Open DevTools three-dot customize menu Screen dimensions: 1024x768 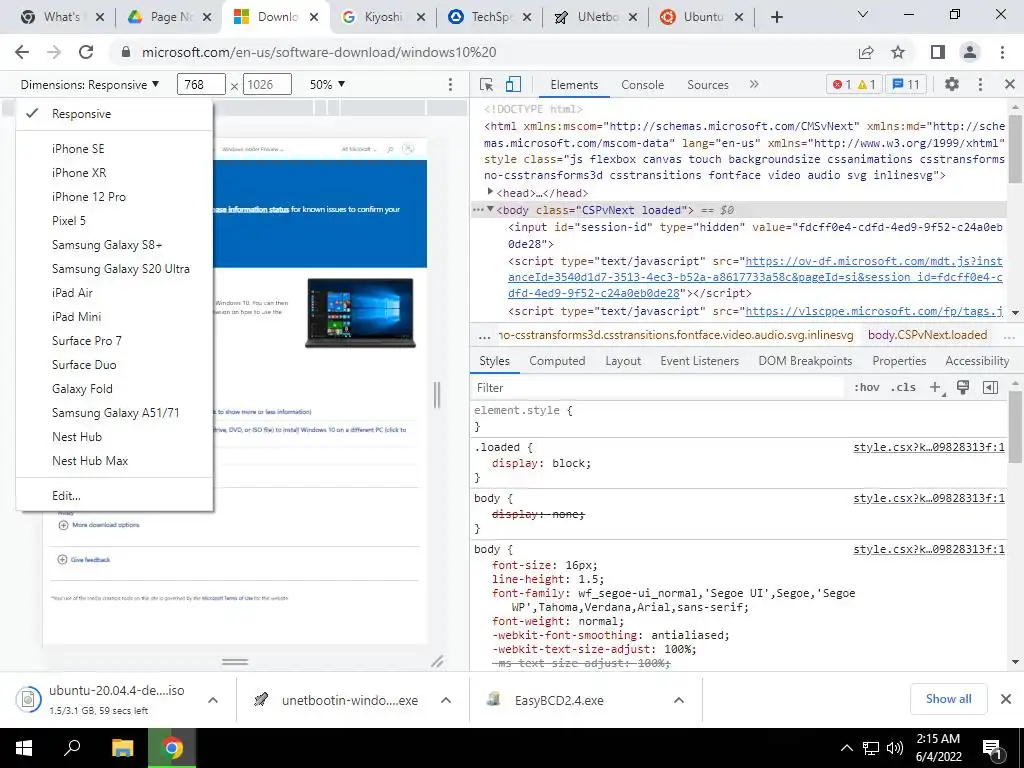pos(980,84)
